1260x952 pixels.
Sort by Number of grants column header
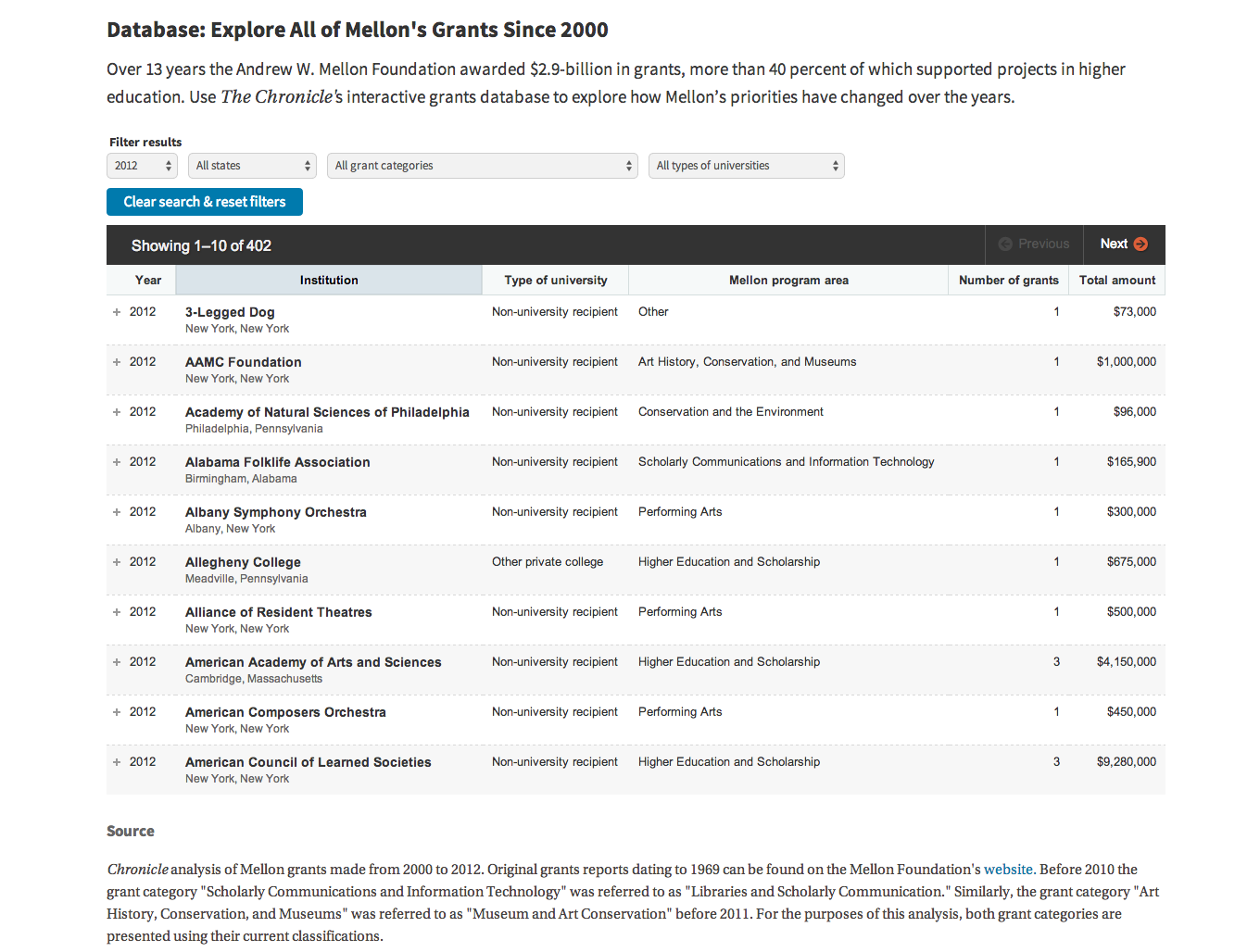(x=1009, y=280)
